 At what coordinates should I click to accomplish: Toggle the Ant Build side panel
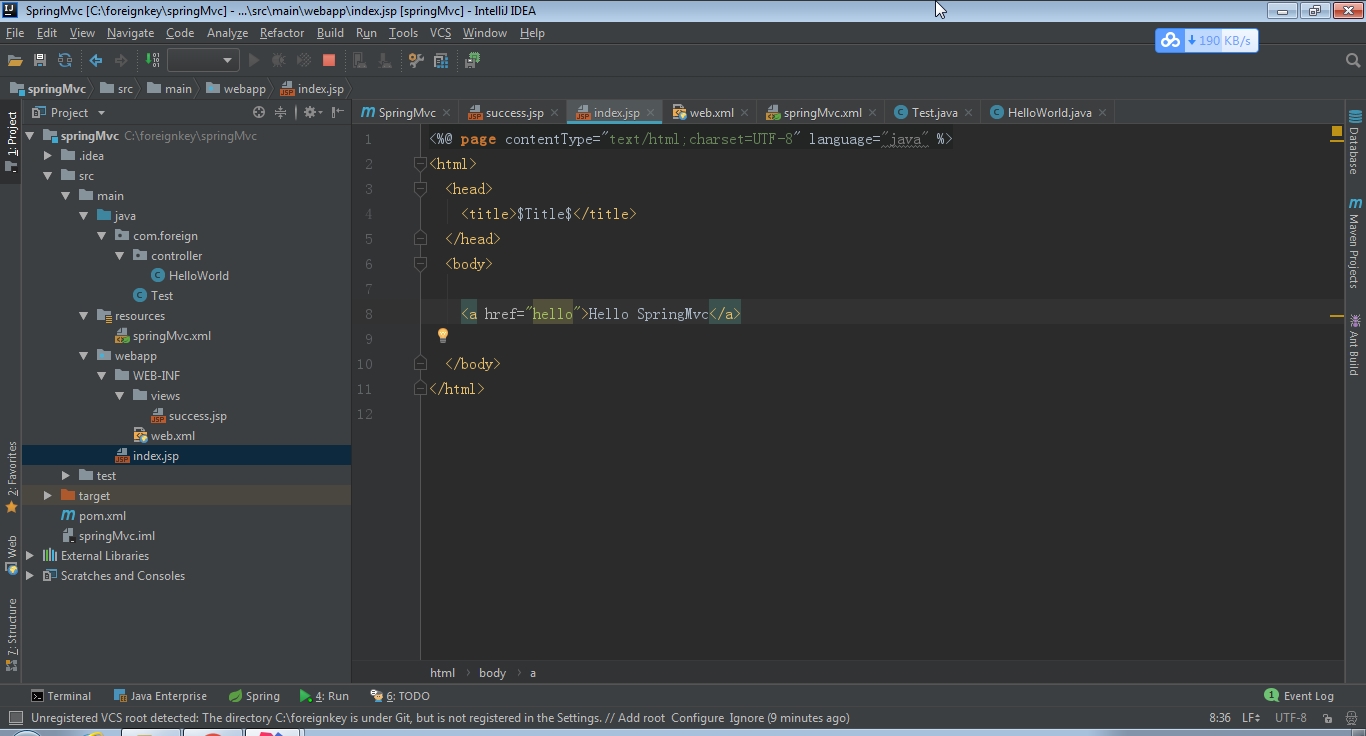(x=1355, y=345)
